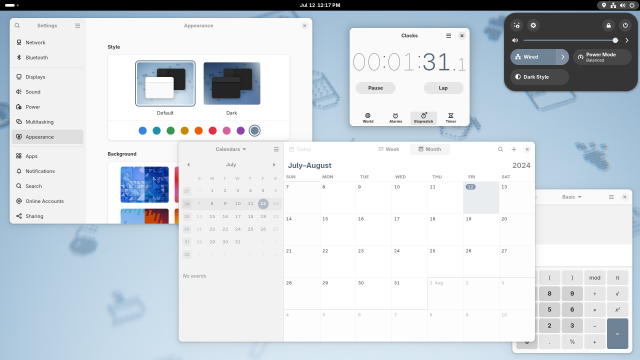This screenshot has height=360, width=640.
Task: Pause the stopwatch in Clocks
Action: pos(376,88)
